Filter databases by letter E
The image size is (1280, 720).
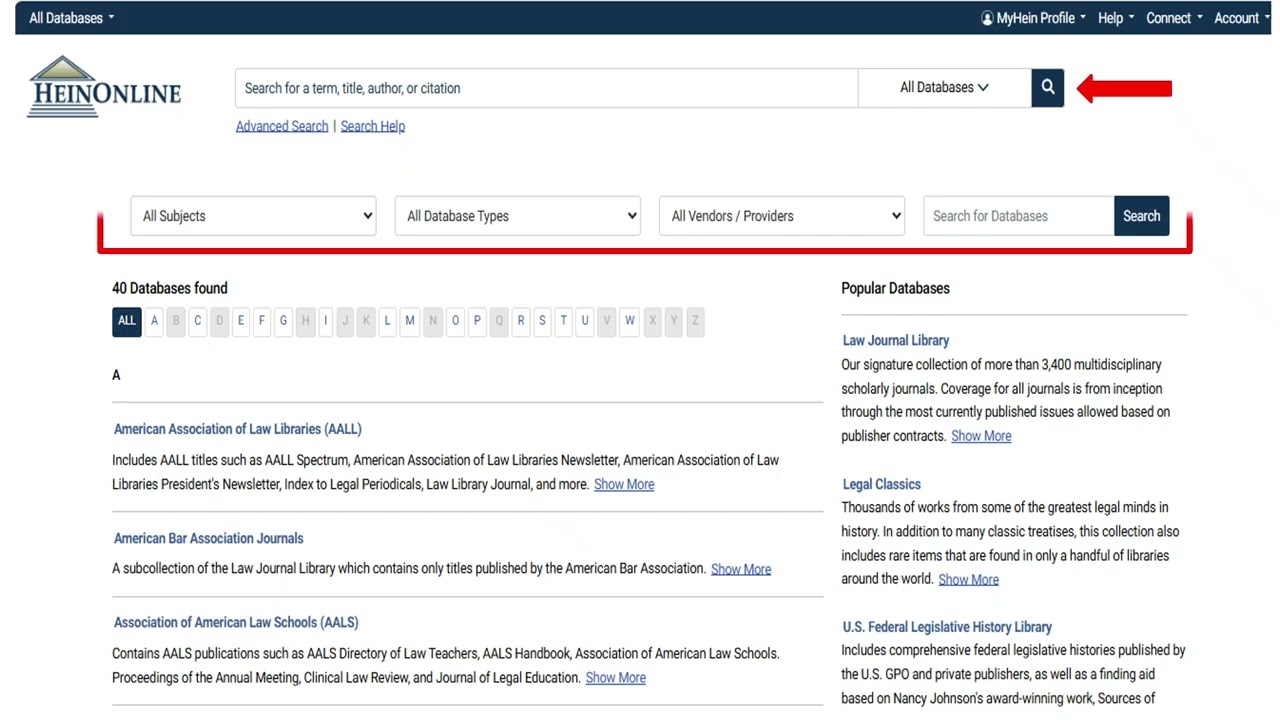click(x=240, y=321)
